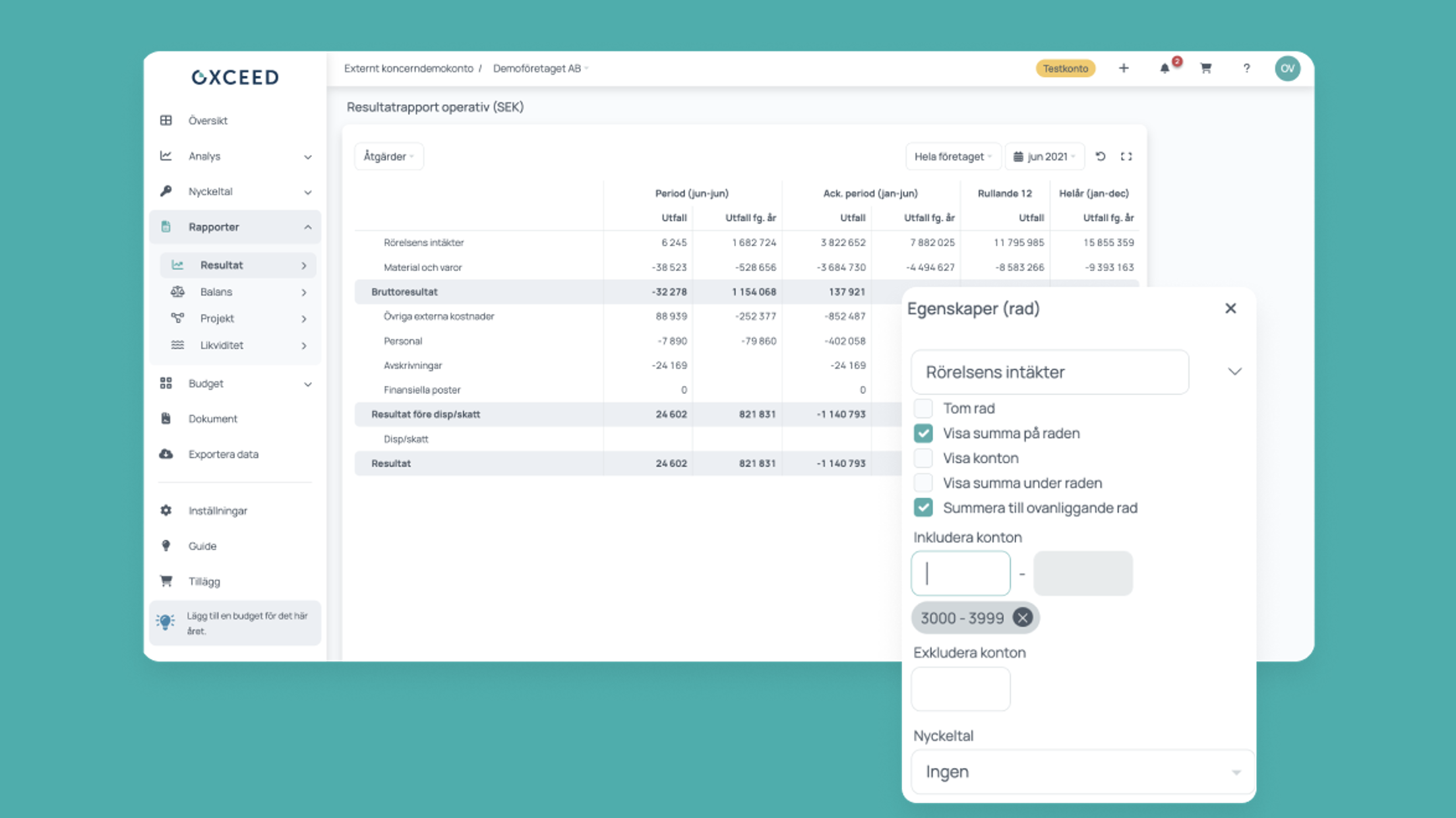This screenshot has width=1456, height=818.
Task: Expand the Budget menu chevron
Action: 307,384
